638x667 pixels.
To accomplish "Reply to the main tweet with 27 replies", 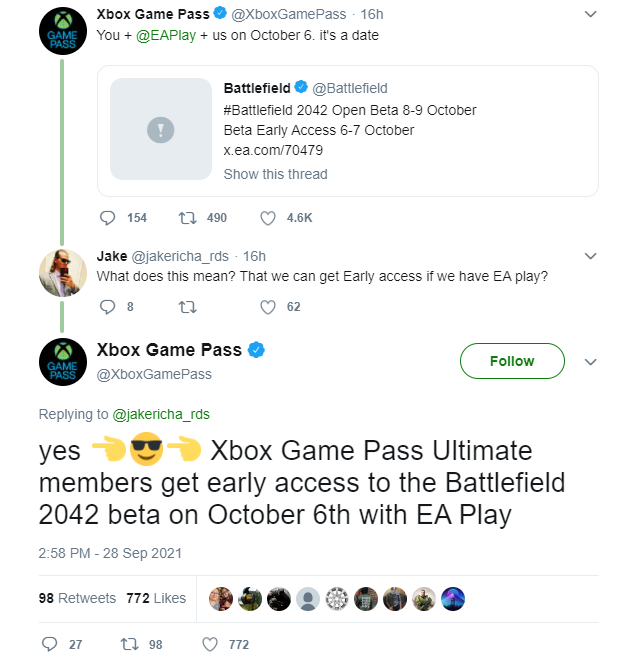I will (50, 644).
